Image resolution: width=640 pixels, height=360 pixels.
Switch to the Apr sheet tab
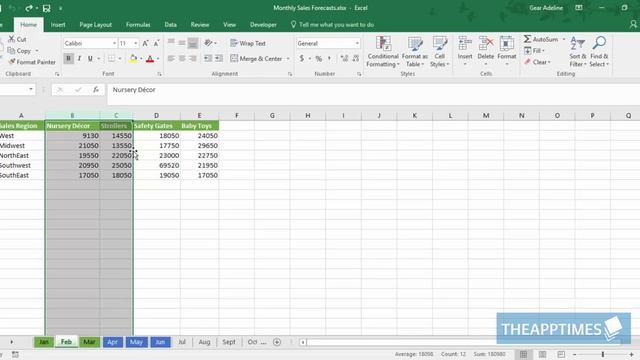click(x=113, y=342)
